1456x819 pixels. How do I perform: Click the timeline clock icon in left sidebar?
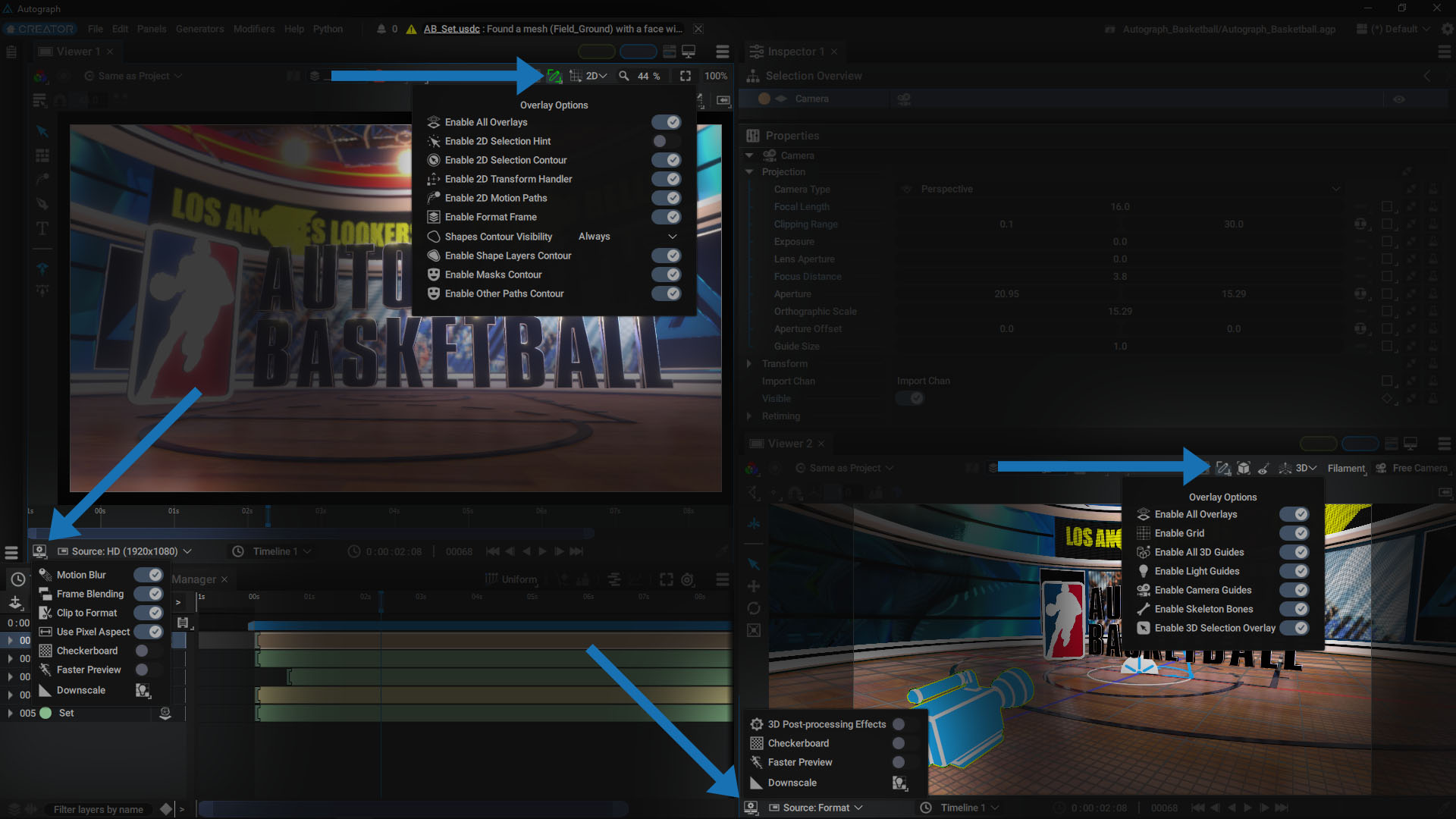[x=18, y=579]
